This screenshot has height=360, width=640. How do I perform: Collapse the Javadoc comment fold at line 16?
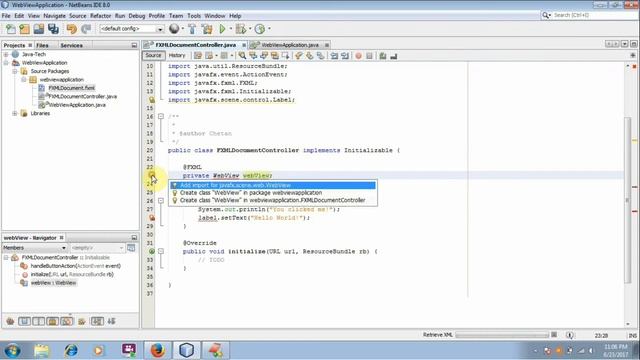click(161, 116)
